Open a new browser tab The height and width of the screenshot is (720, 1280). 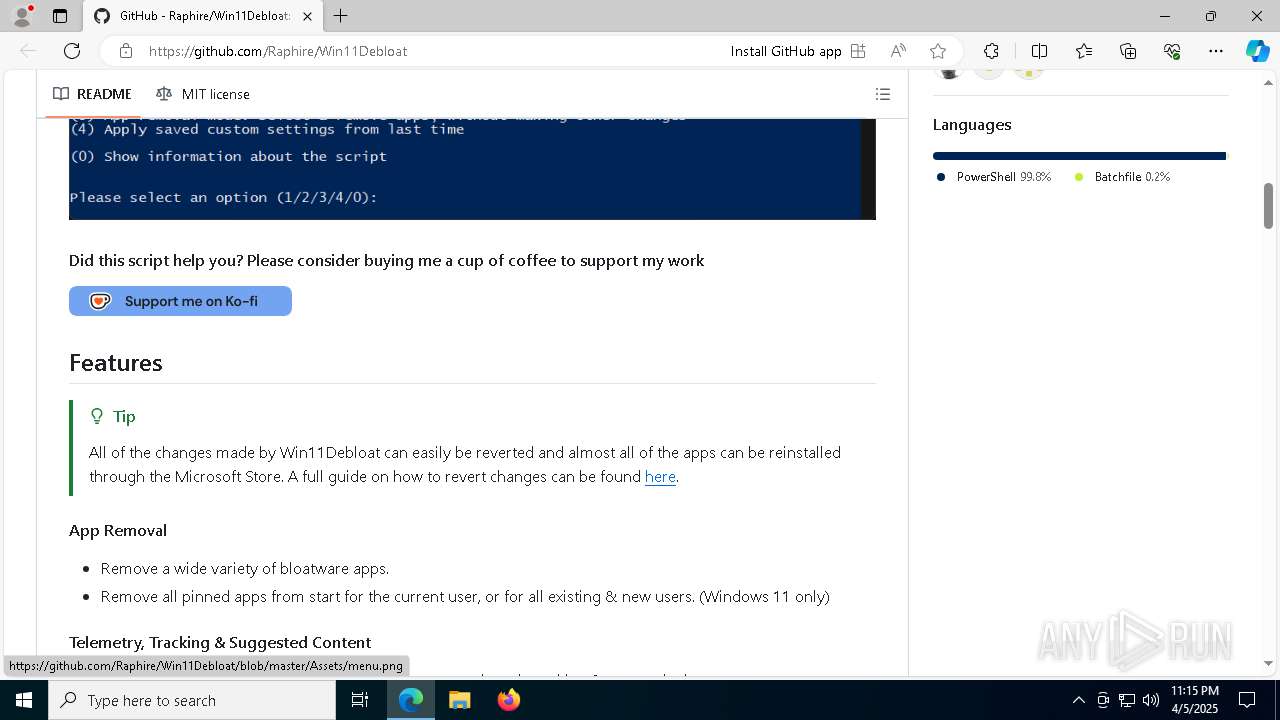(x=340, y=16)
